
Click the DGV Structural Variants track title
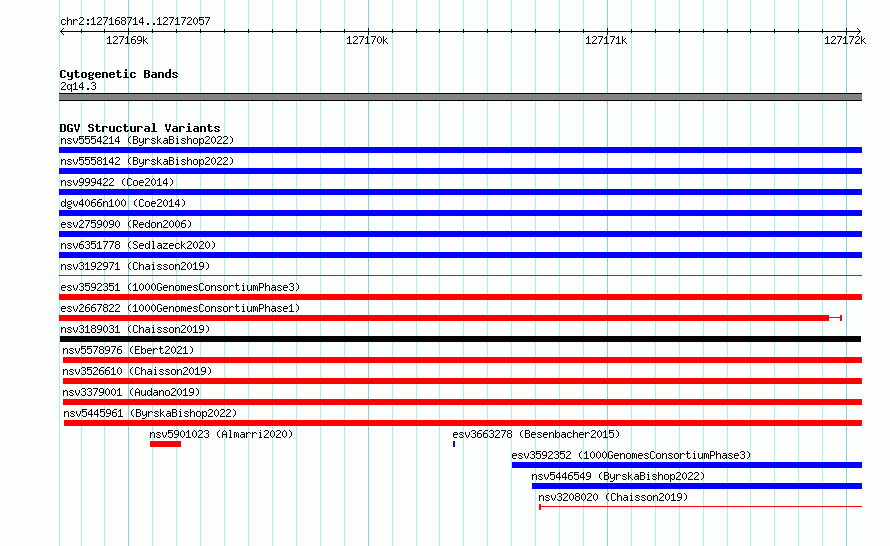tap(140, 128)
